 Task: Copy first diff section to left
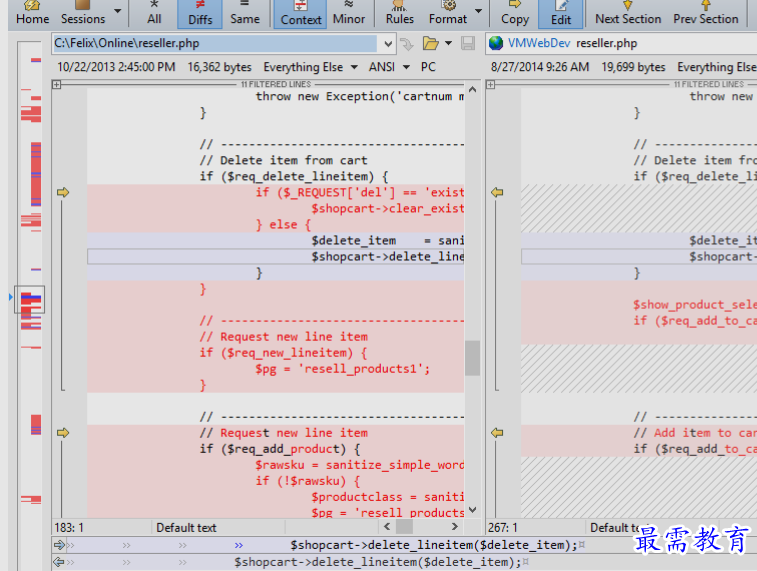click(497, 193)
